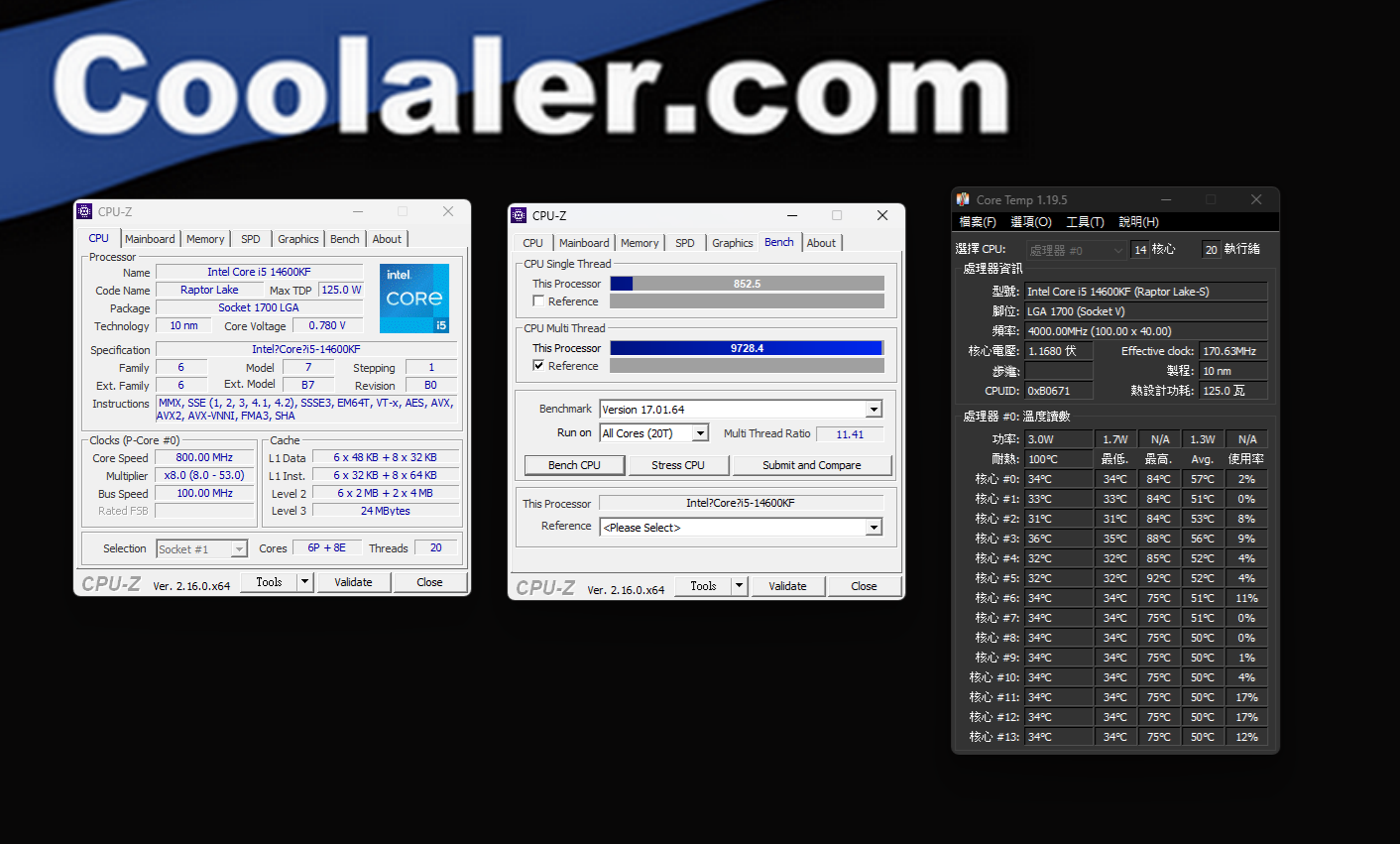Click the multi thread score bar showing 9728.4
The width and height of the screenshot is (1400, 844).
747,348
